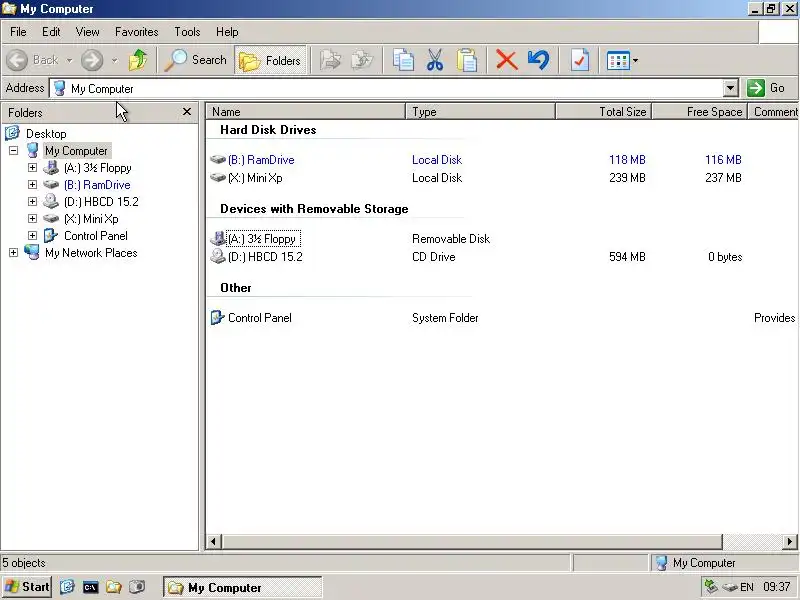Open the Search pane
The width and height of the screenshot is (800, 600).
click(195, 60)
